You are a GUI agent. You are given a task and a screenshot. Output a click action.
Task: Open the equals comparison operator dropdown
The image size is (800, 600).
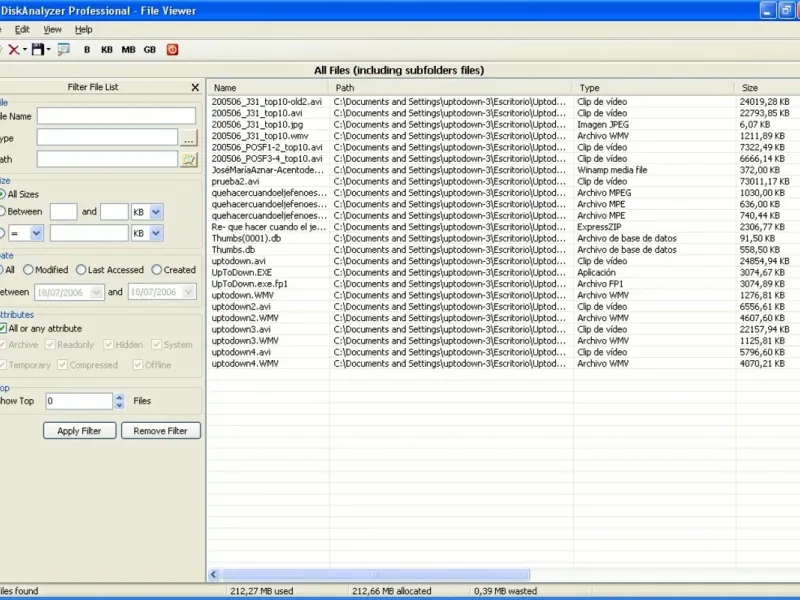coord(36,233)
